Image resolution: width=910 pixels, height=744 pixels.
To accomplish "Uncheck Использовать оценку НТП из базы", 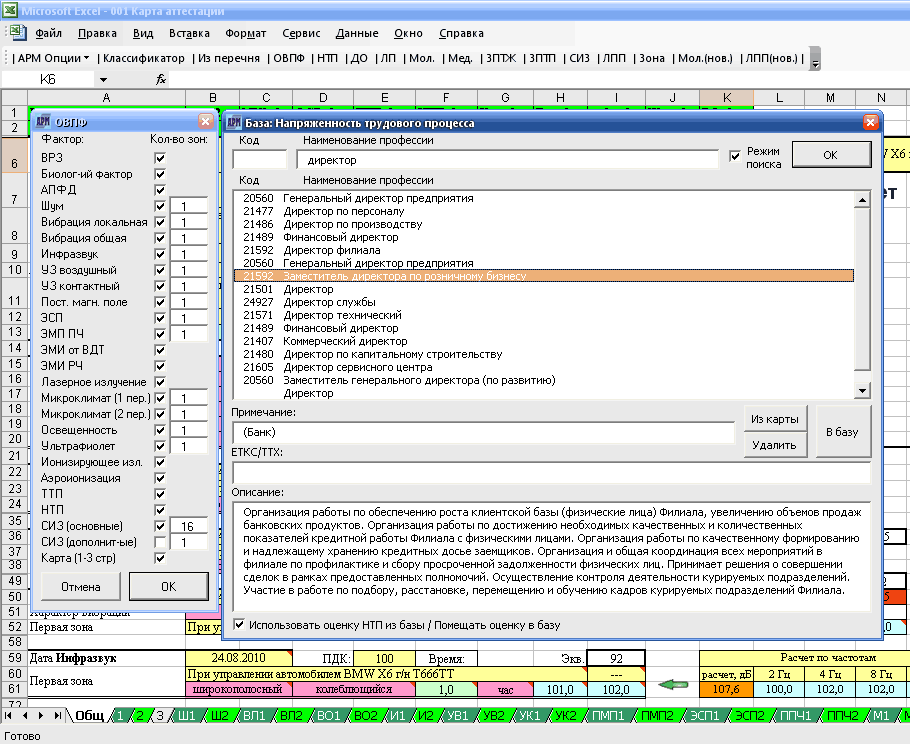I will point(239,624).
